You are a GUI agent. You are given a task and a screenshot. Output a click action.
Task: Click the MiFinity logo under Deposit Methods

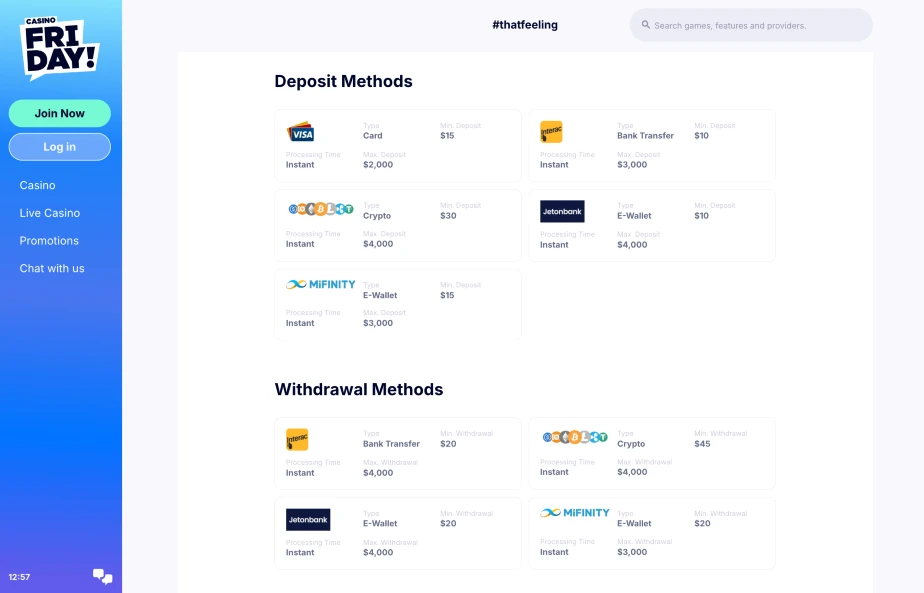pyautogui.click(x=321, y=284)
